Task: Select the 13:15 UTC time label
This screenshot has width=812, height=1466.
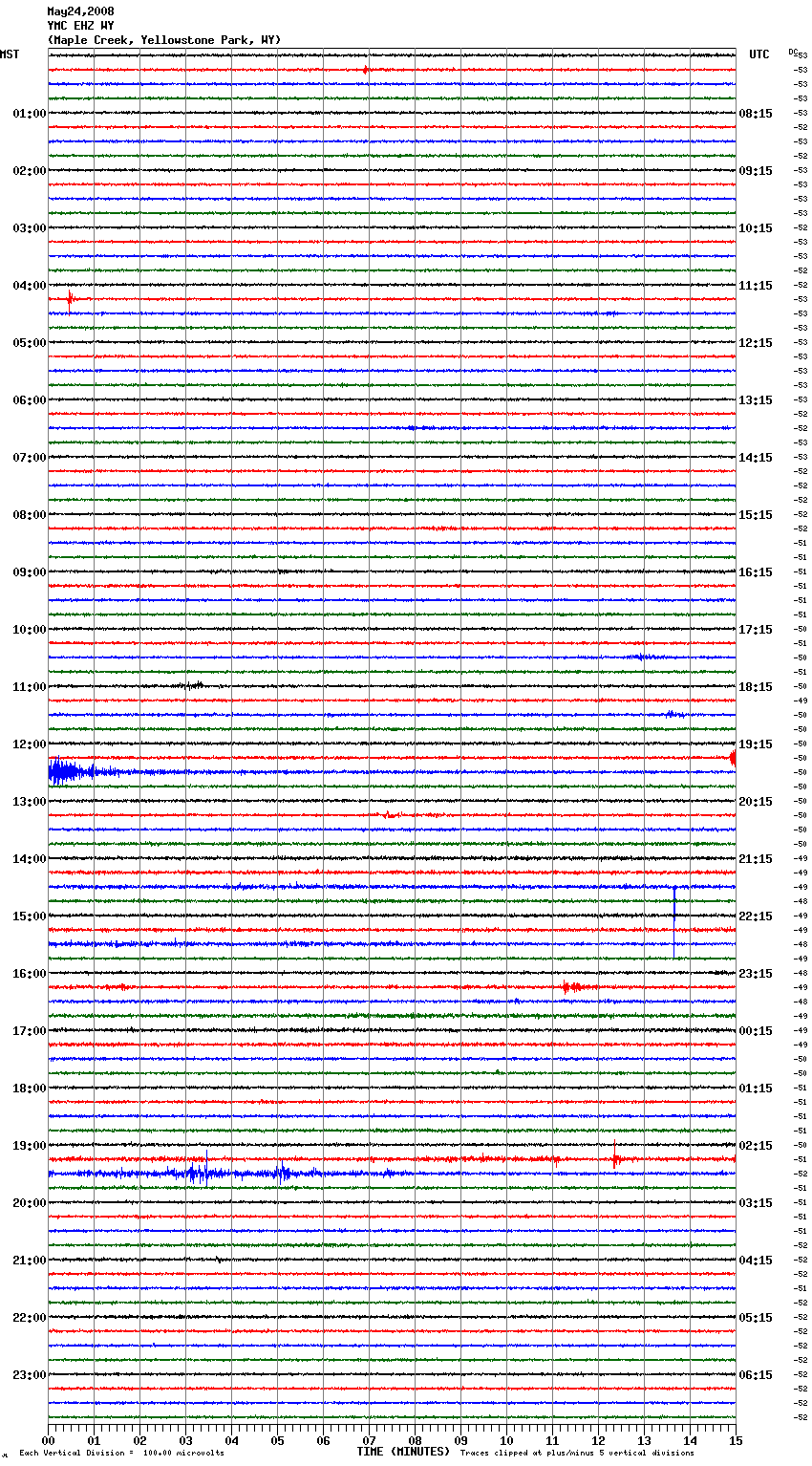Action: coord(756,400)
